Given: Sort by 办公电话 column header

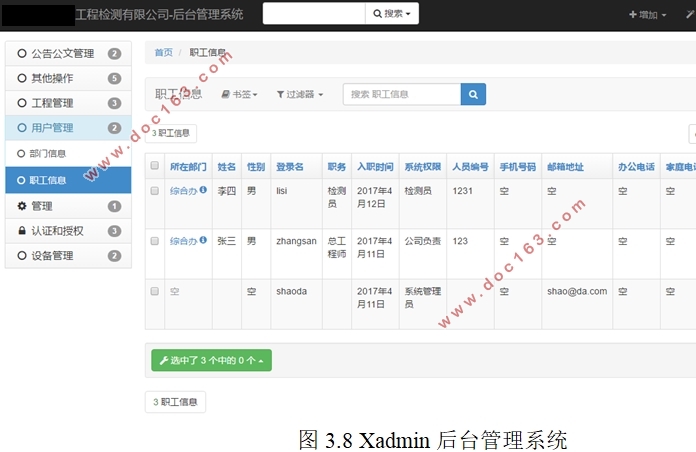Looking at the screenshot, I should [636, 167].
